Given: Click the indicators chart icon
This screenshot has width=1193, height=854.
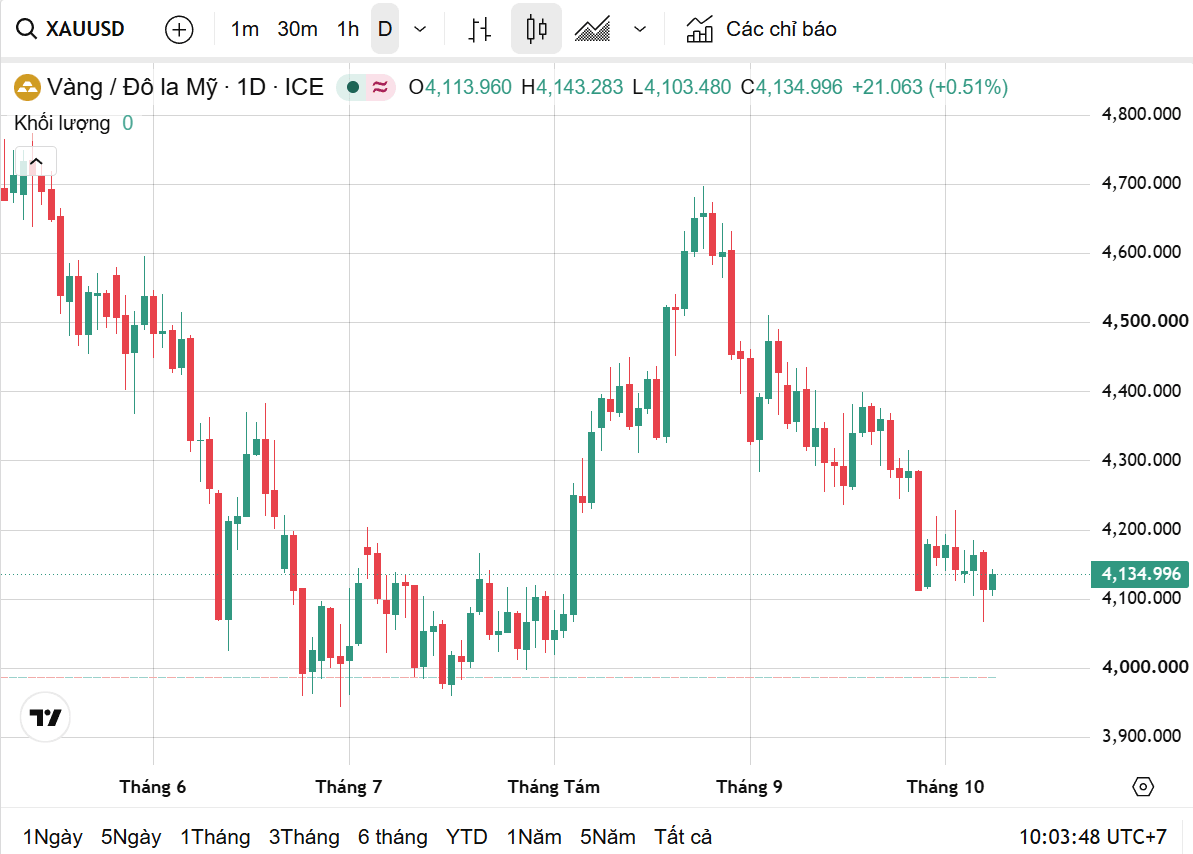Looking at the screenshot, I should (x=699, y=29).
